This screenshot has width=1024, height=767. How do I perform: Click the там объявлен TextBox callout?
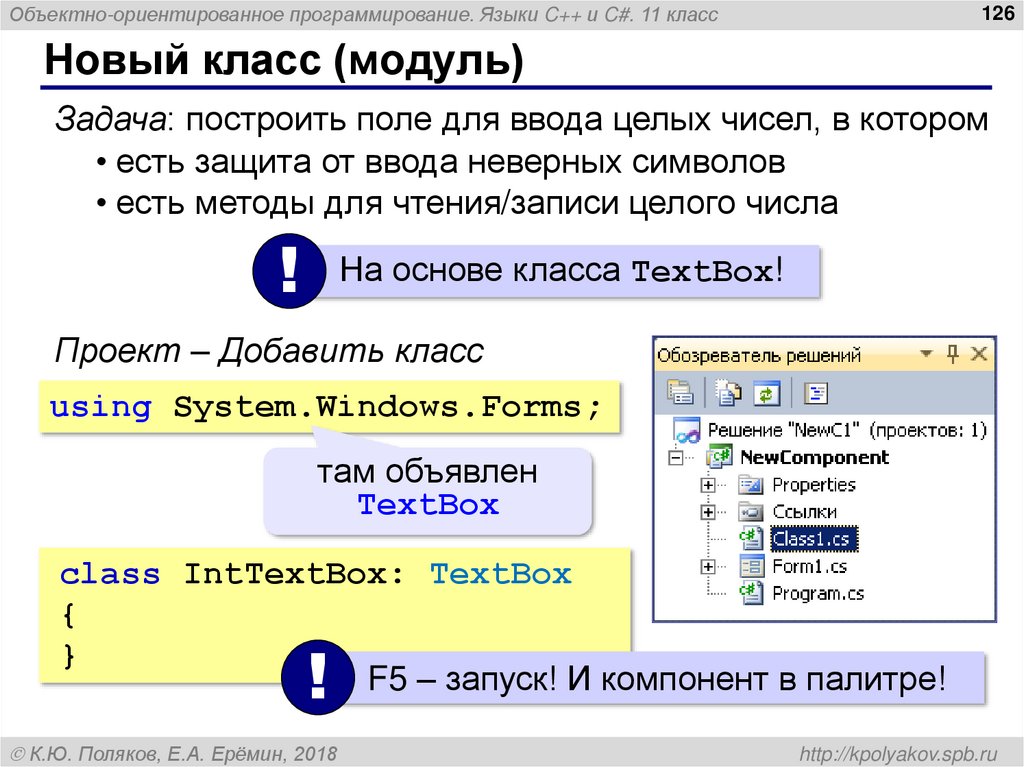point(428,490)
